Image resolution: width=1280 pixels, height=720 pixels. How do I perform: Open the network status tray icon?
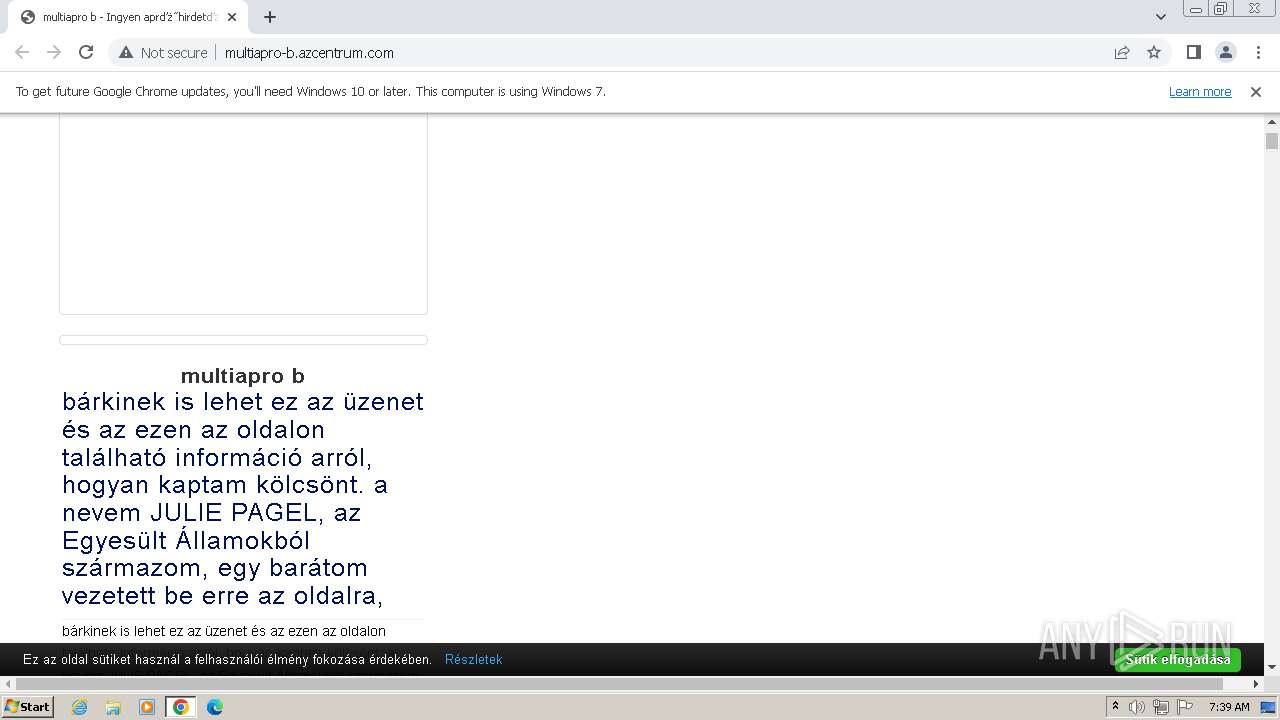point(1161,707)
